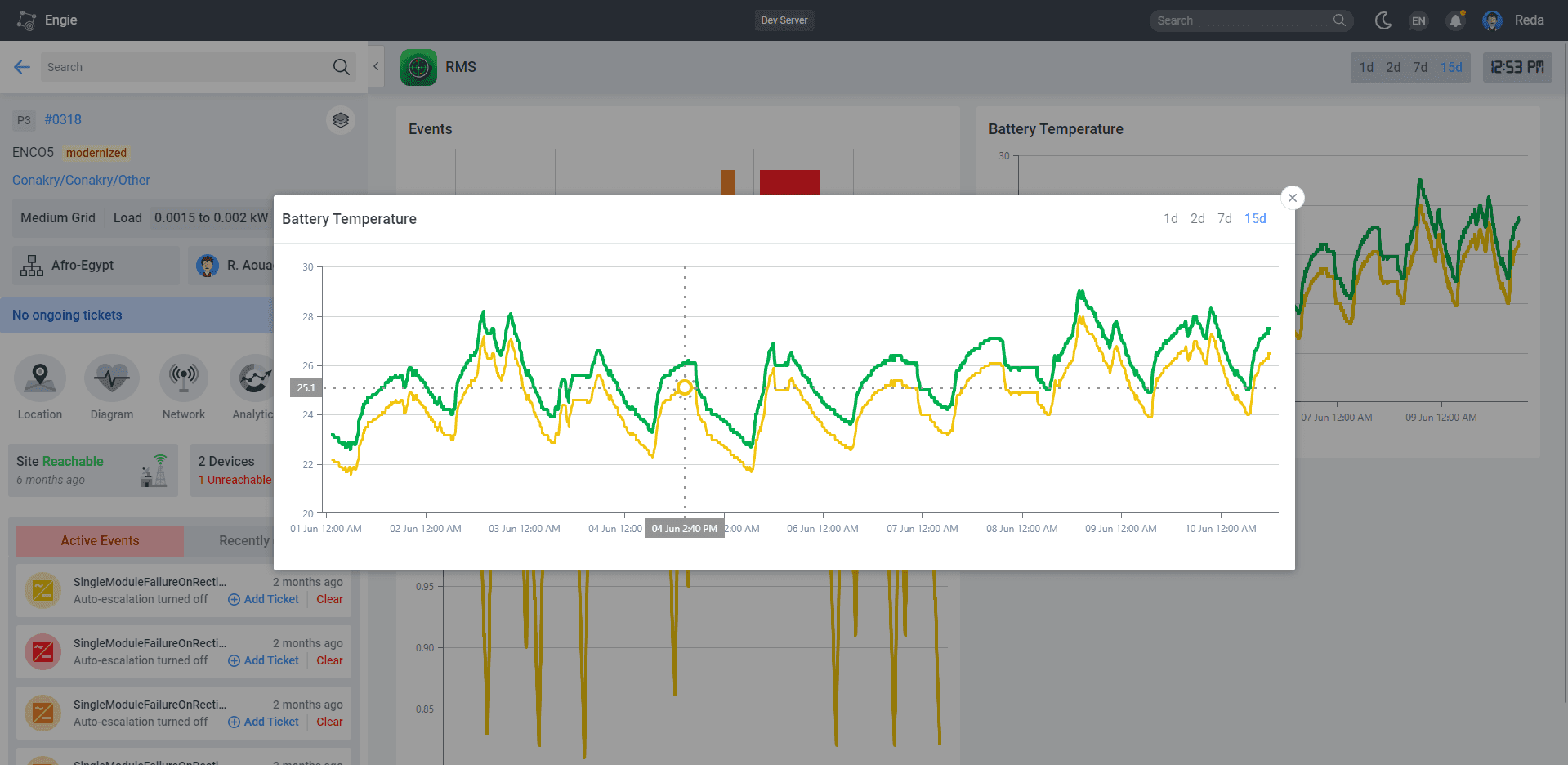Click the 2 Devices card
Screen dimensions: 1568x765
click(x=232, y=470)
